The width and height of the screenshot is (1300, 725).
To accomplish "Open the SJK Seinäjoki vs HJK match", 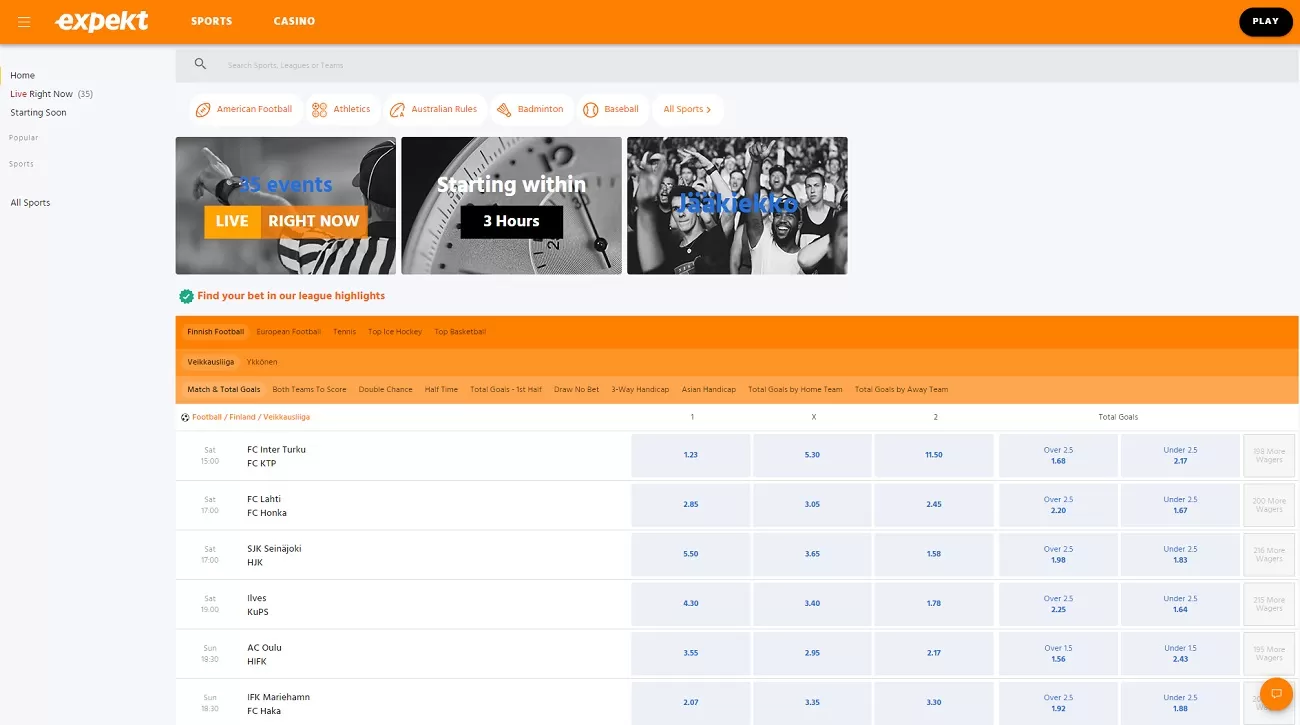I will click(x=274, y=555).
